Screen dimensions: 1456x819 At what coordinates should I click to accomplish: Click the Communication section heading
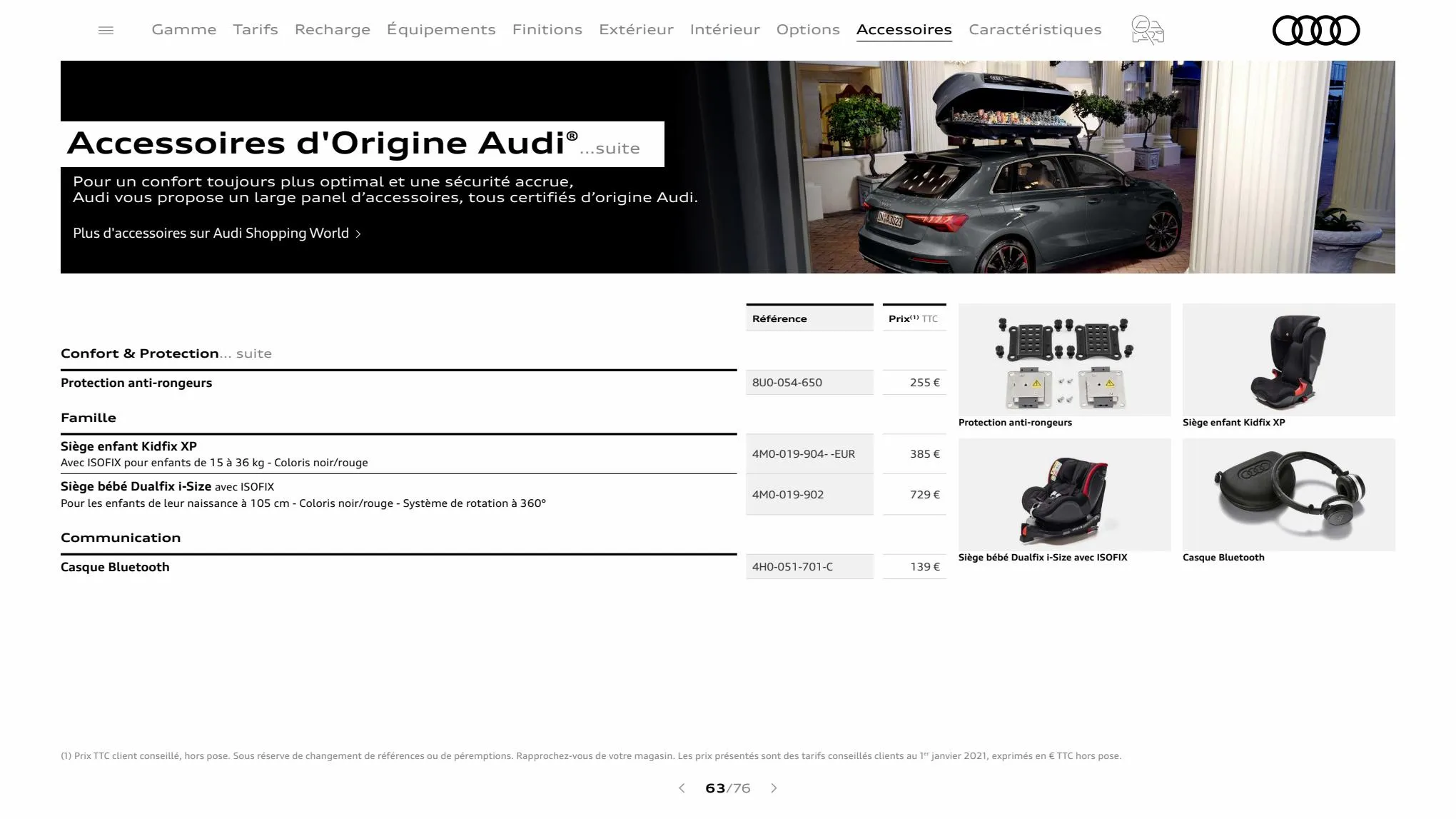[x=121, y=538]
